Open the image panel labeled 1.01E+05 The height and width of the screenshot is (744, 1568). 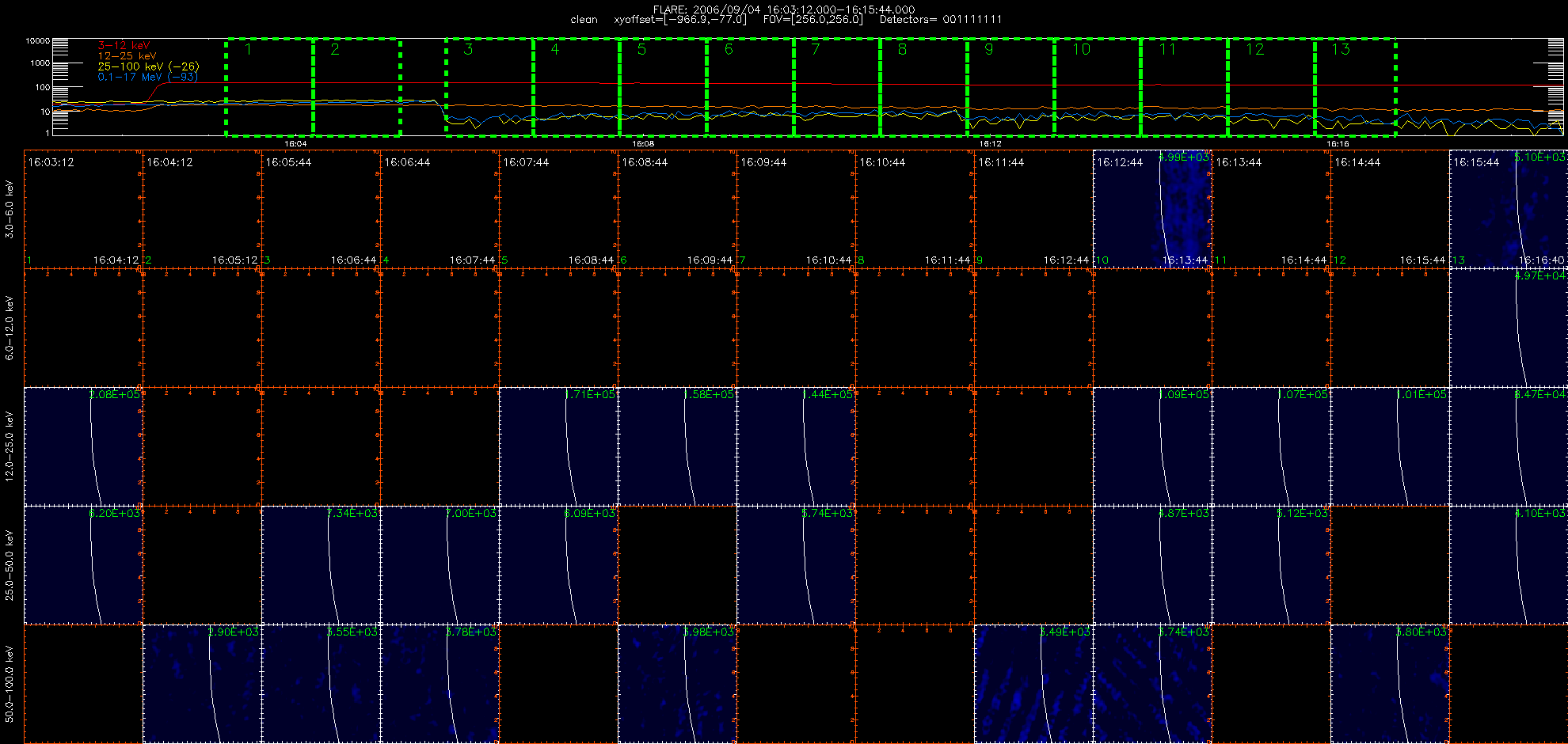[x=1390, y=446]
